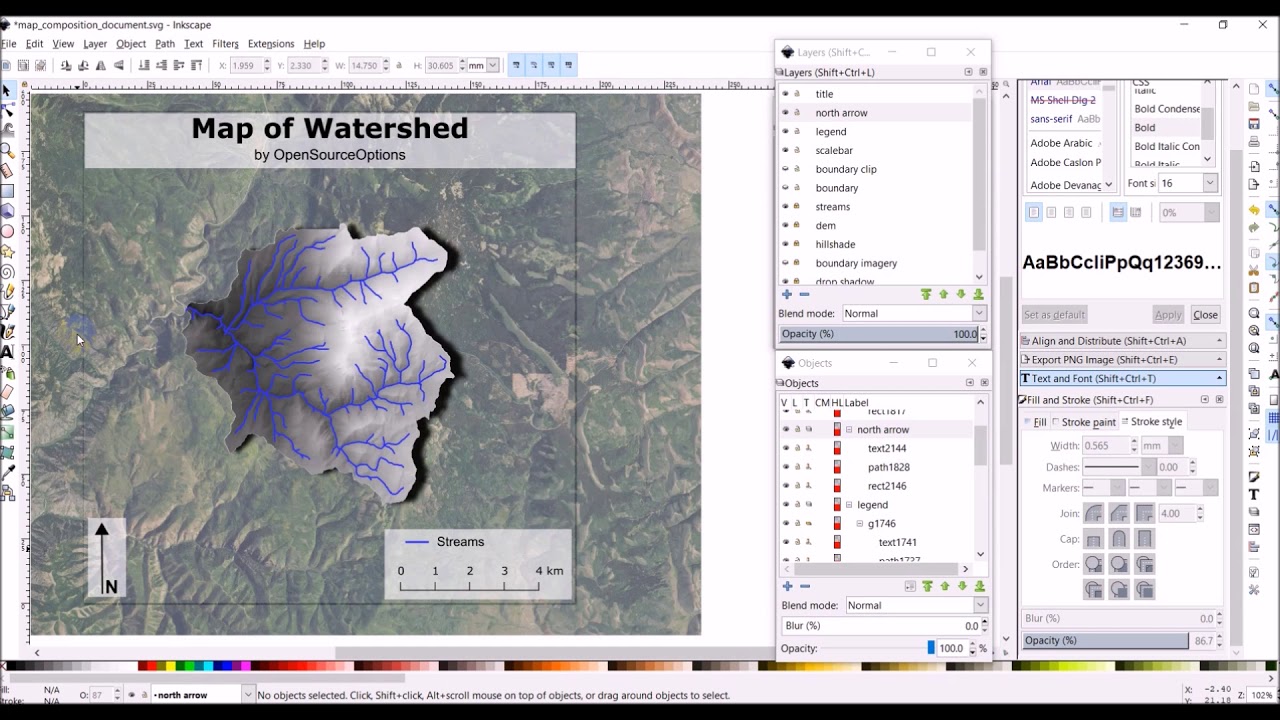The height and width of the screenshot is (720, 1280).
Task: Select the Zoom magnifier tool
Action: tap(7, 151)
